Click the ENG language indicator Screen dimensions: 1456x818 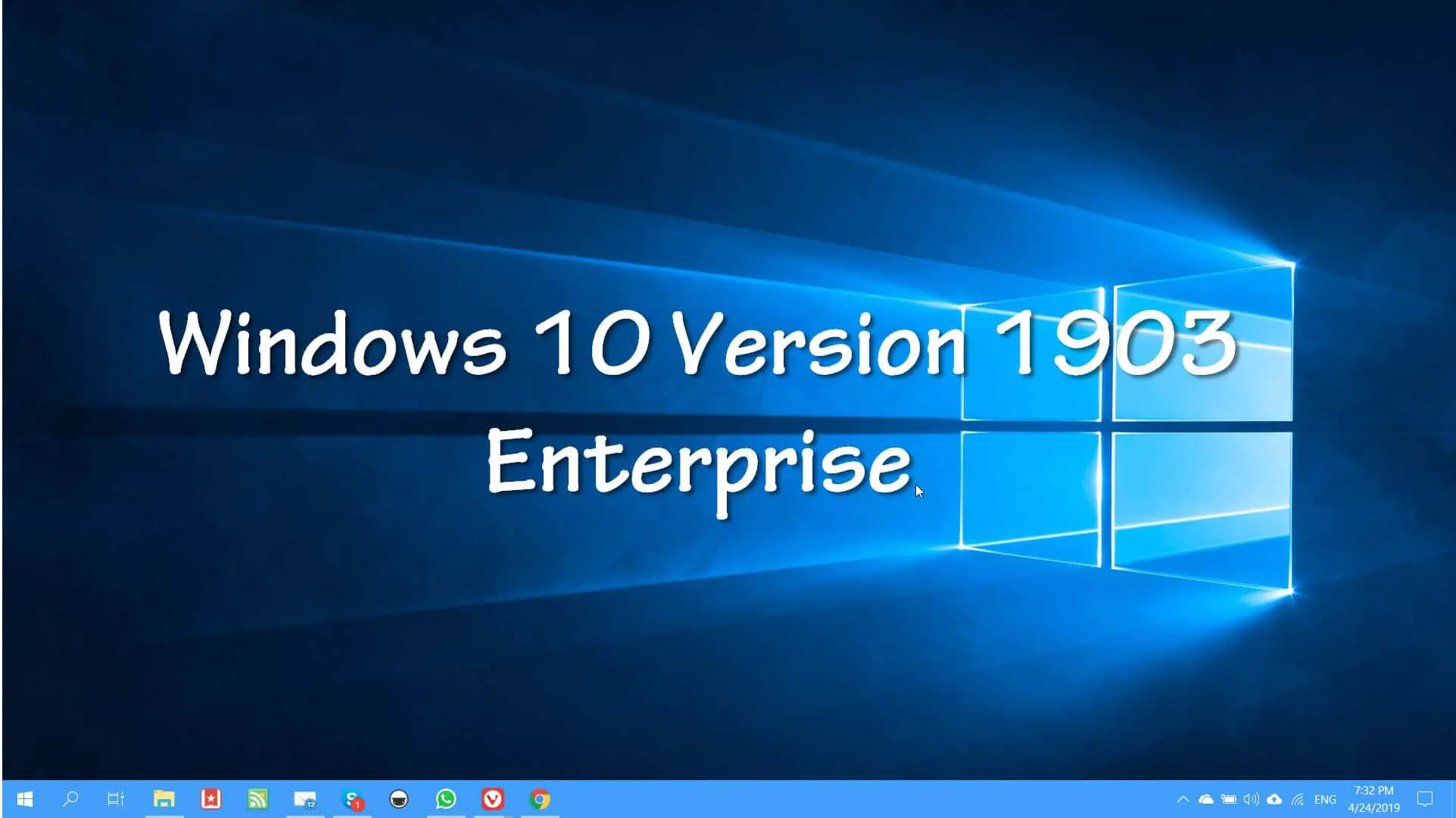(1325, 799)
